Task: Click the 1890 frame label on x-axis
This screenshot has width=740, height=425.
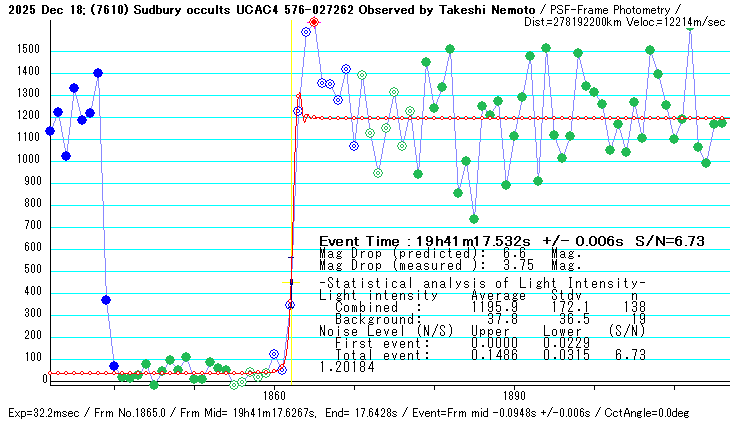Action: pyautogui.click(x=514, y=397)
